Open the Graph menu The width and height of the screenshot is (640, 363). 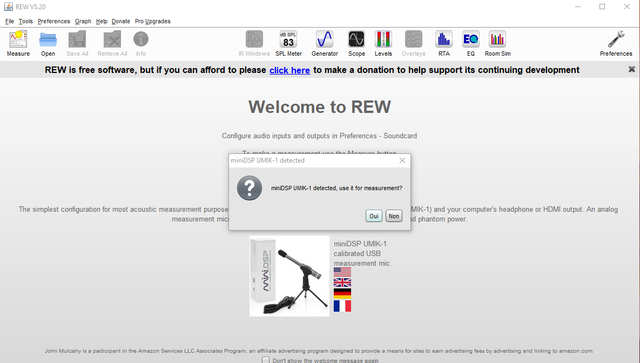(x=83, y=21)
